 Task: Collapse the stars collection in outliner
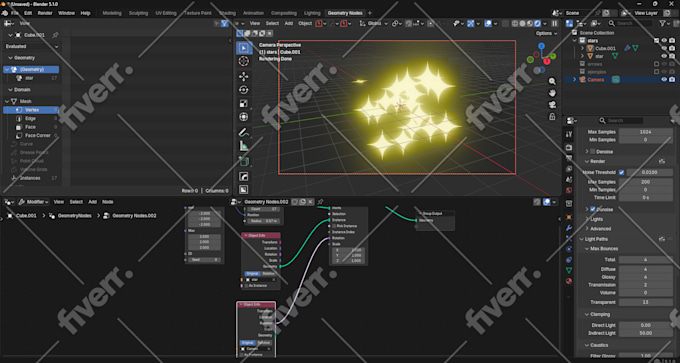click(x=575, y=40)
